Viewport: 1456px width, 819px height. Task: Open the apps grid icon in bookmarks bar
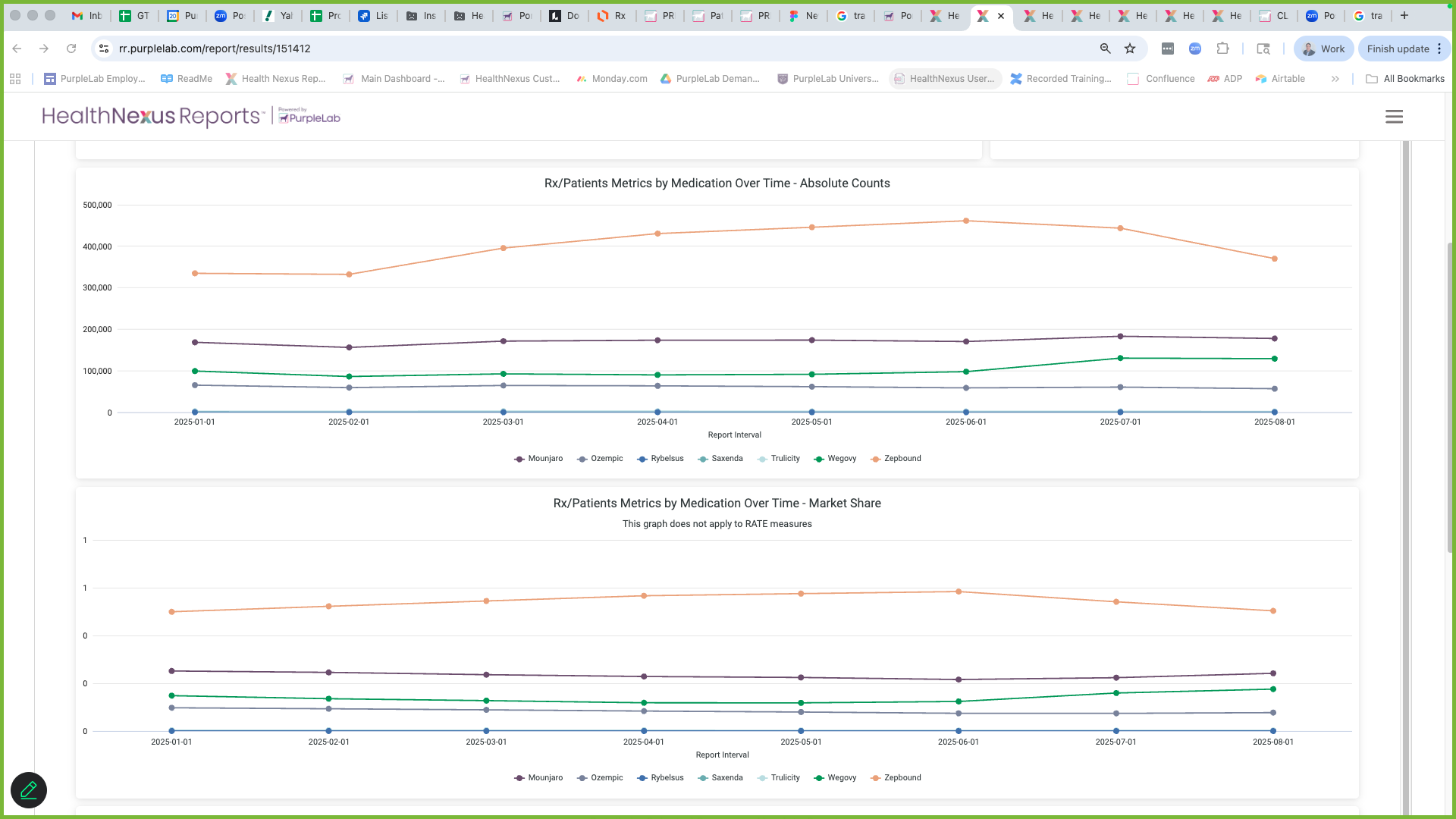pos(15,79)
